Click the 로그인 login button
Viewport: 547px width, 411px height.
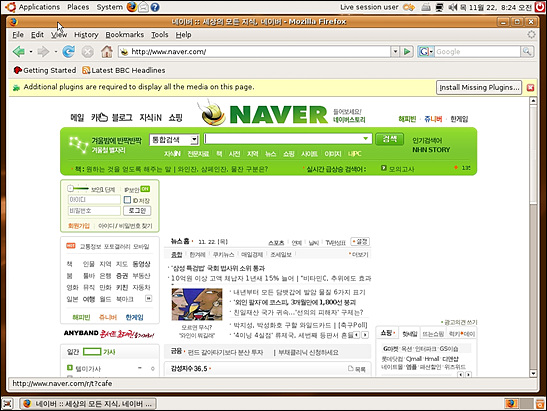(x=137, y=211)
